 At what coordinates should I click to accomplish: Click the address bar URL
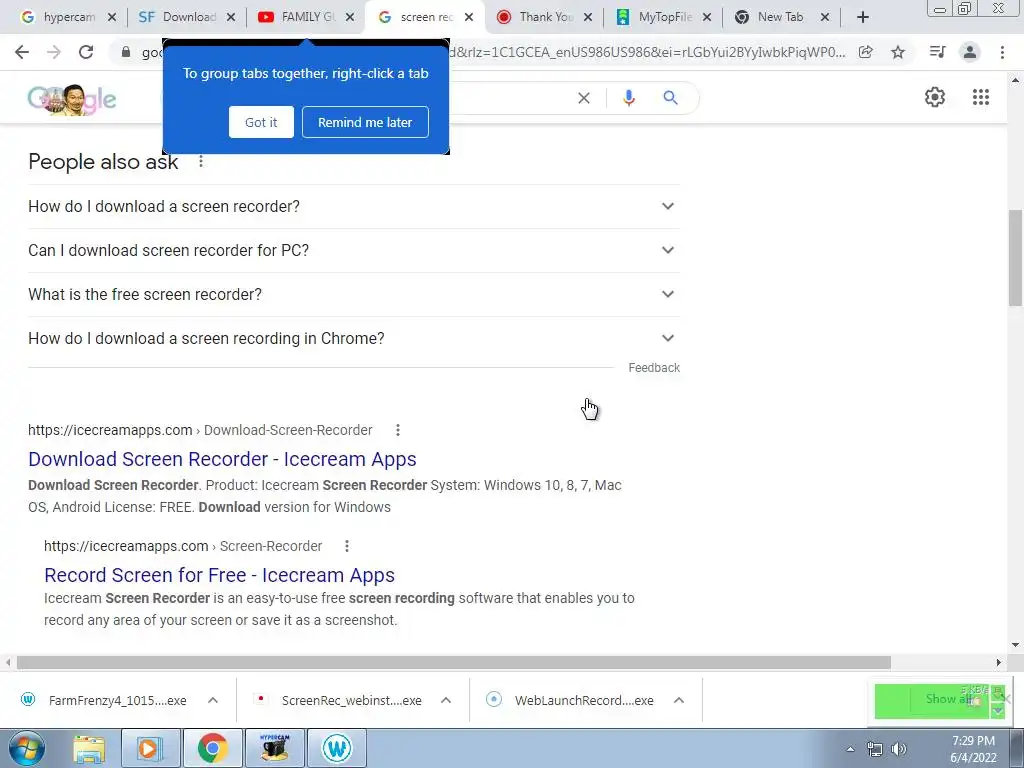(493, 52)
